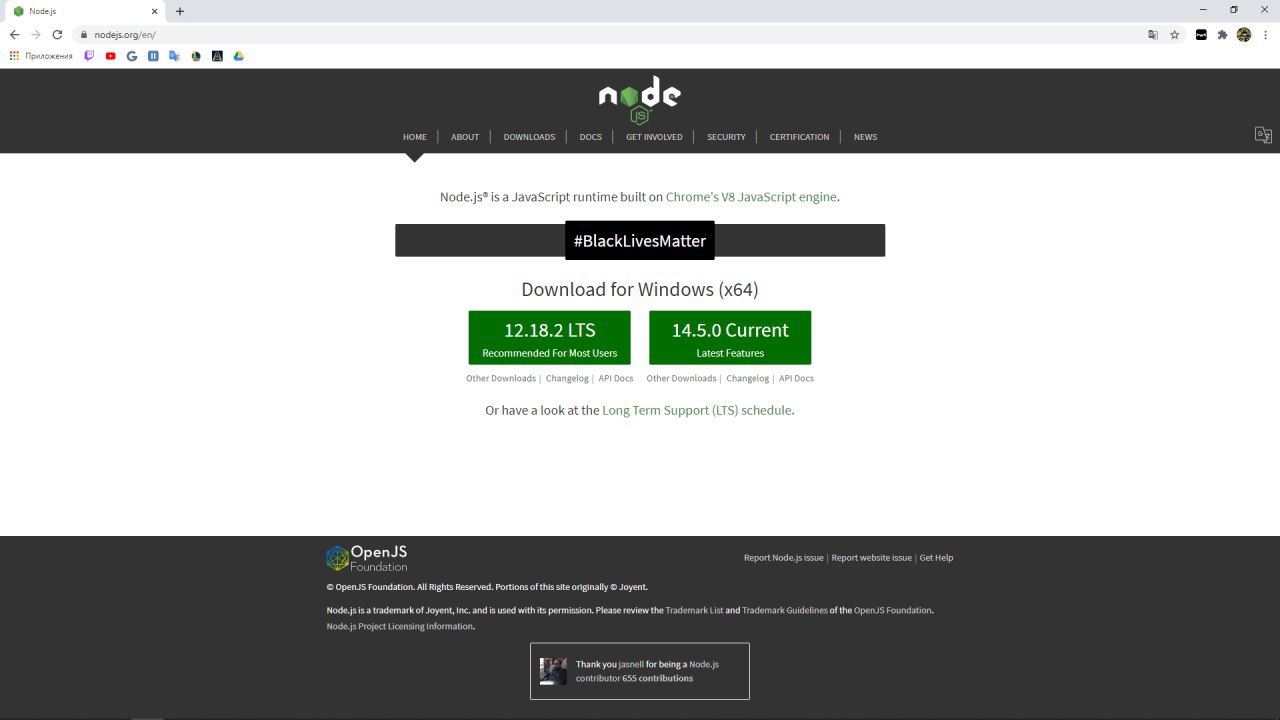Open the ABOUT navigation item

click(465, 137)
